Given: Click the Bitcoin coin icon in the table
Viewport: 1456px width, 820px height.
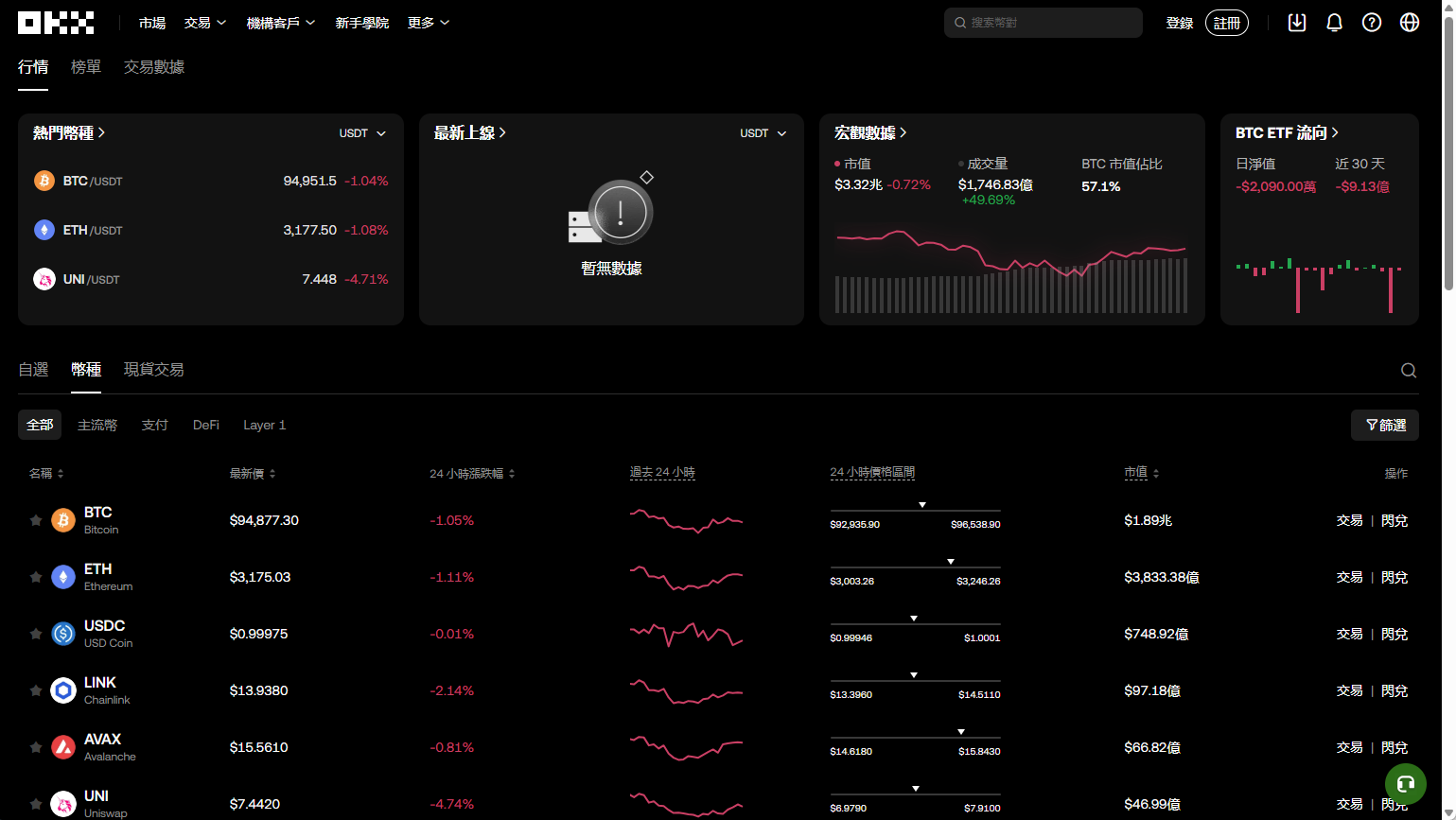Looking at the screenshot, I should (x=63, y=520).
